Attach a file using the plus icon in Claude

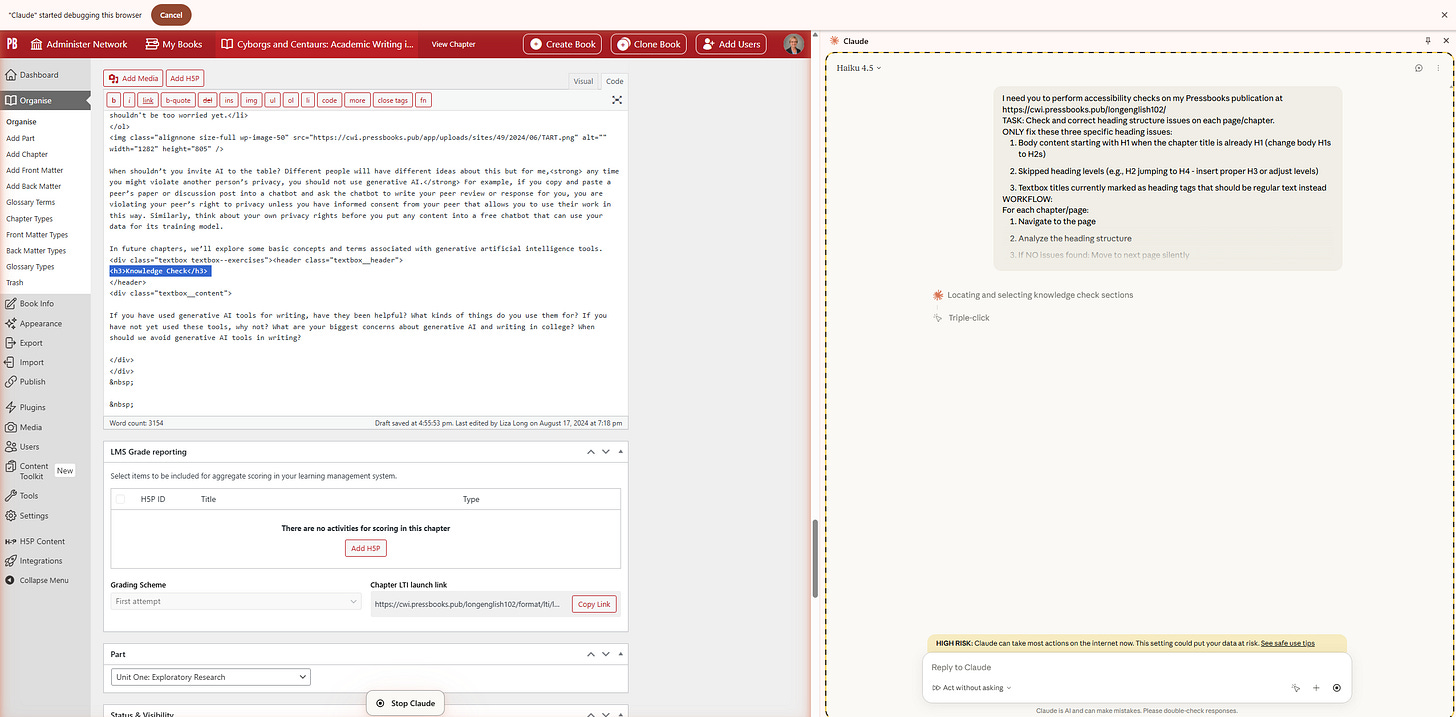[x=1316, y=688]
